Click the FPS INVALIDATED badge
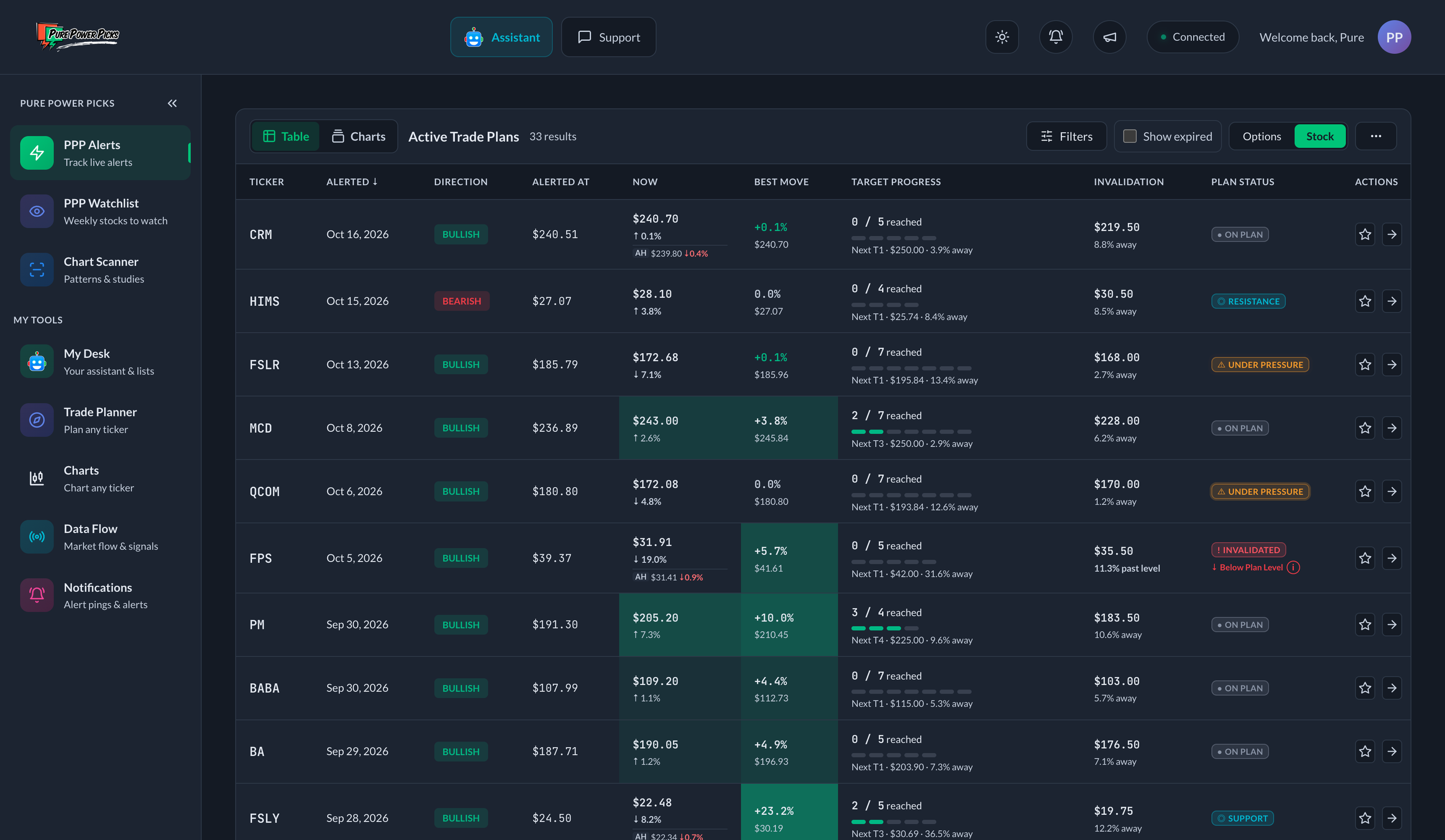 [1248, 549]
